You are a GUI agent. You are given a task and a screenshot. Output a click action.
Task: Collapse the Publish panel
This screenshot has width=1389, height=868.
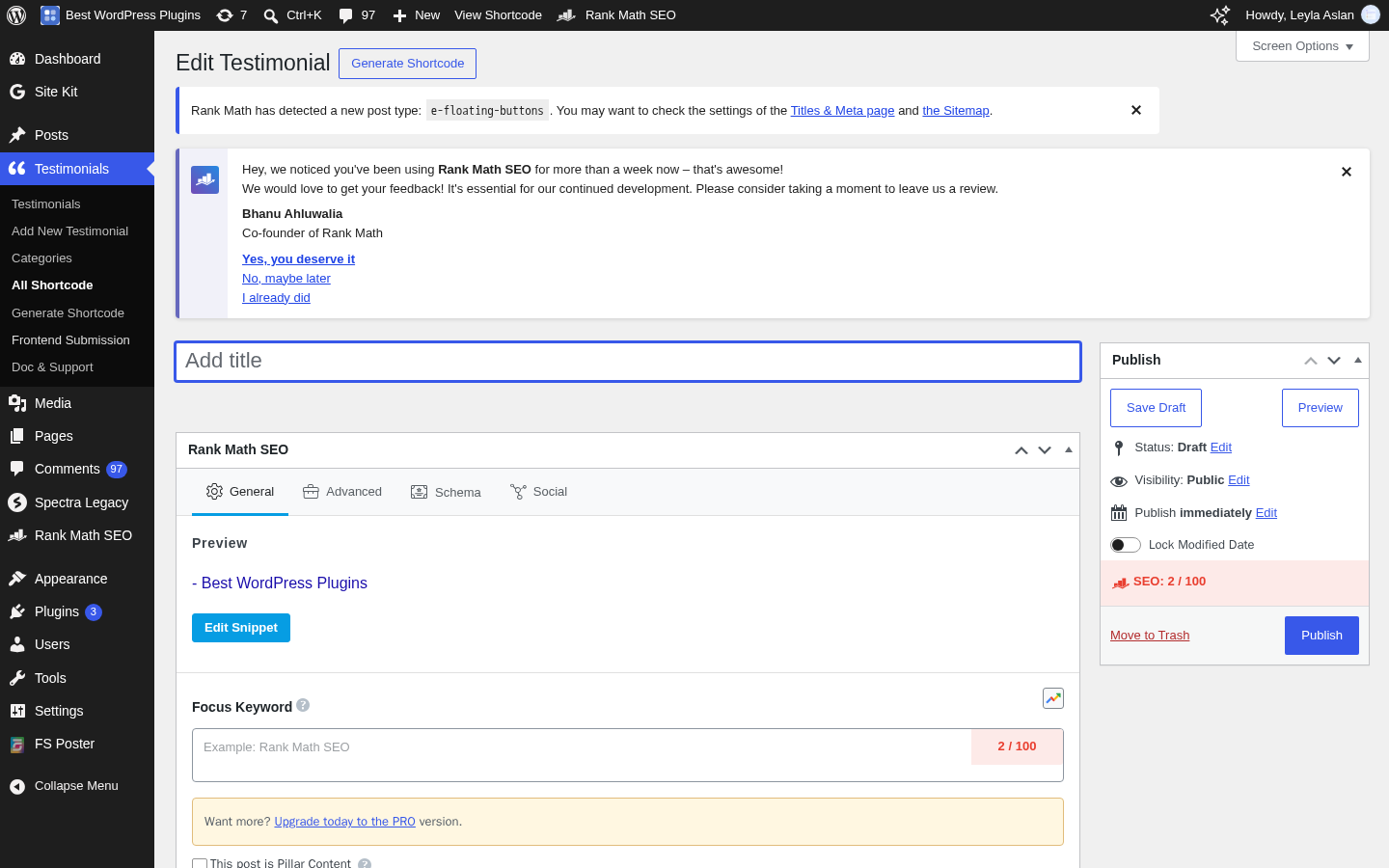point(1358,361)
